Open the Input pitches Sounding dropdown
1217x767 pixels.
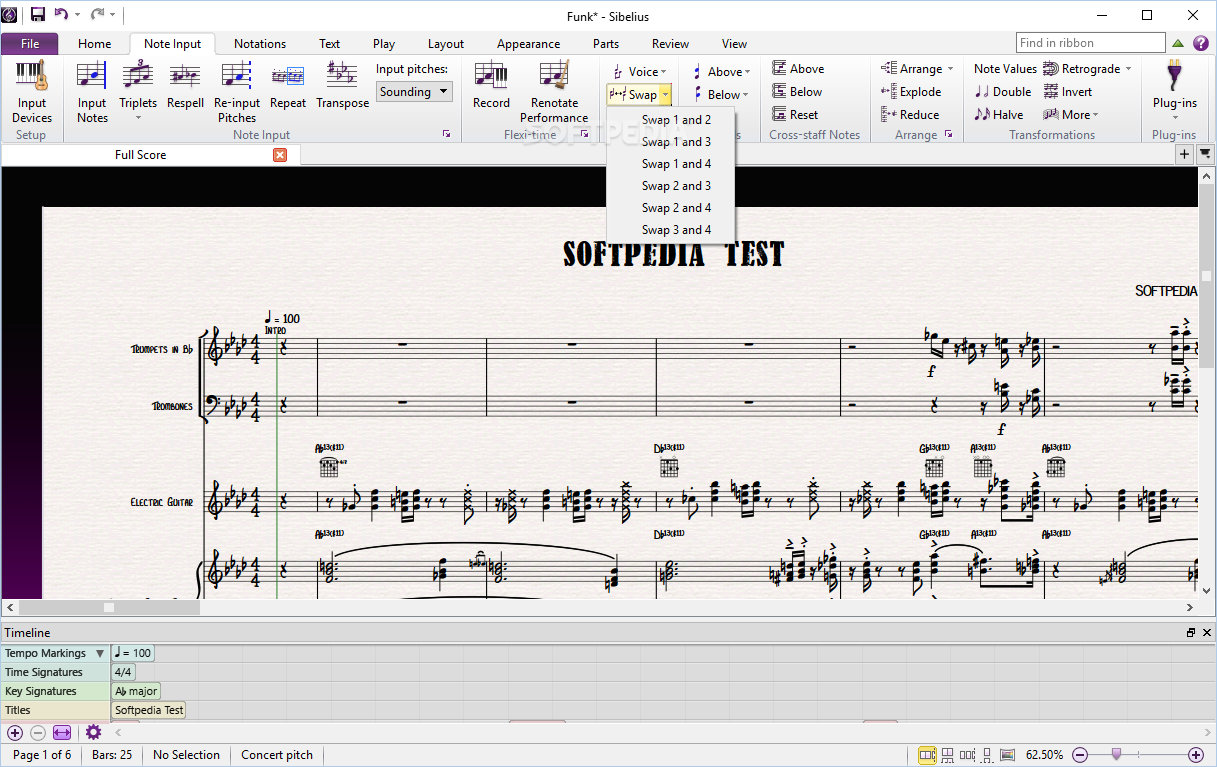pyautogui.click(x=414, y=92)
